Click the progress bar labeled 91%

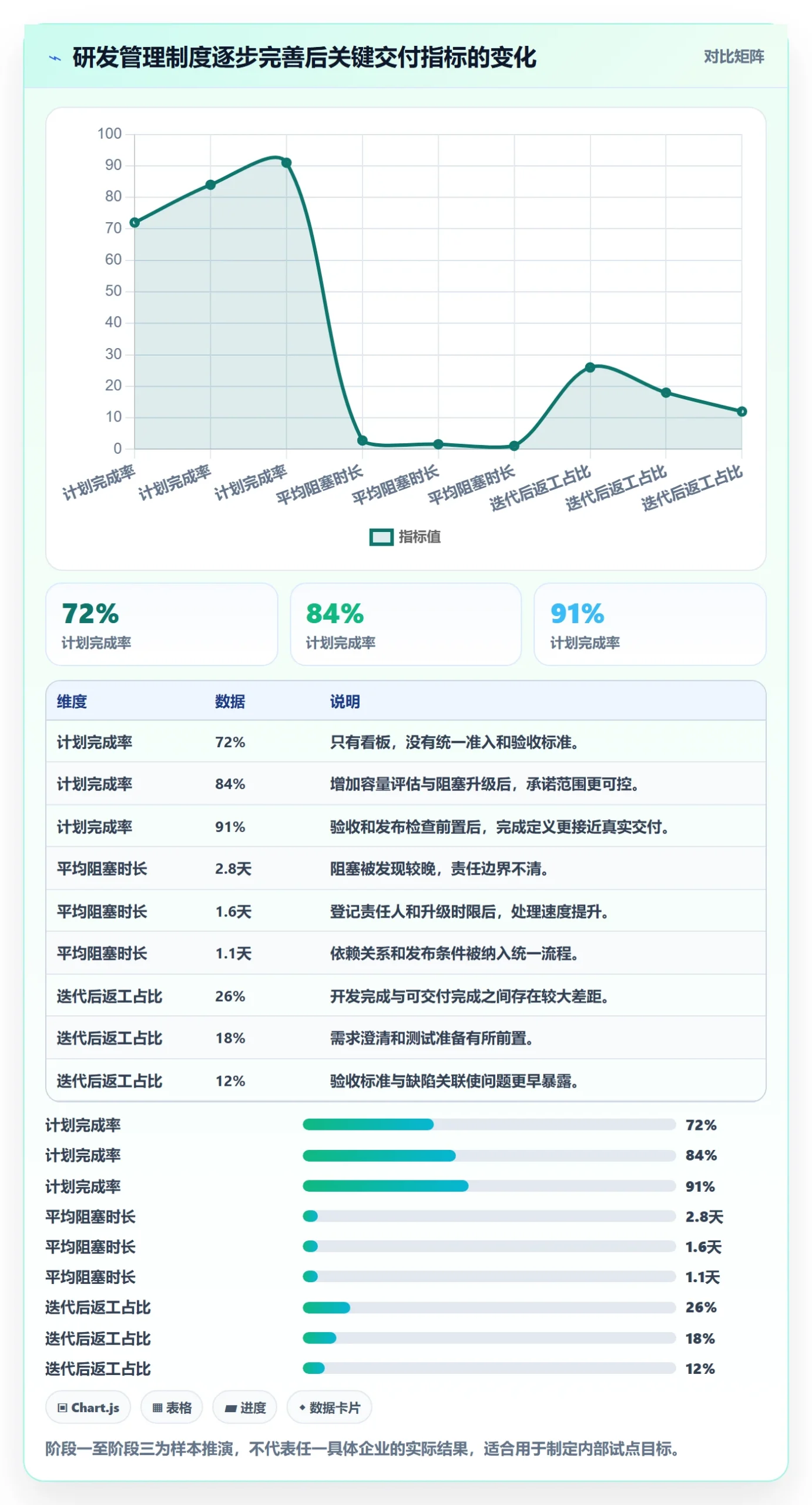(x=489, y=1186)
